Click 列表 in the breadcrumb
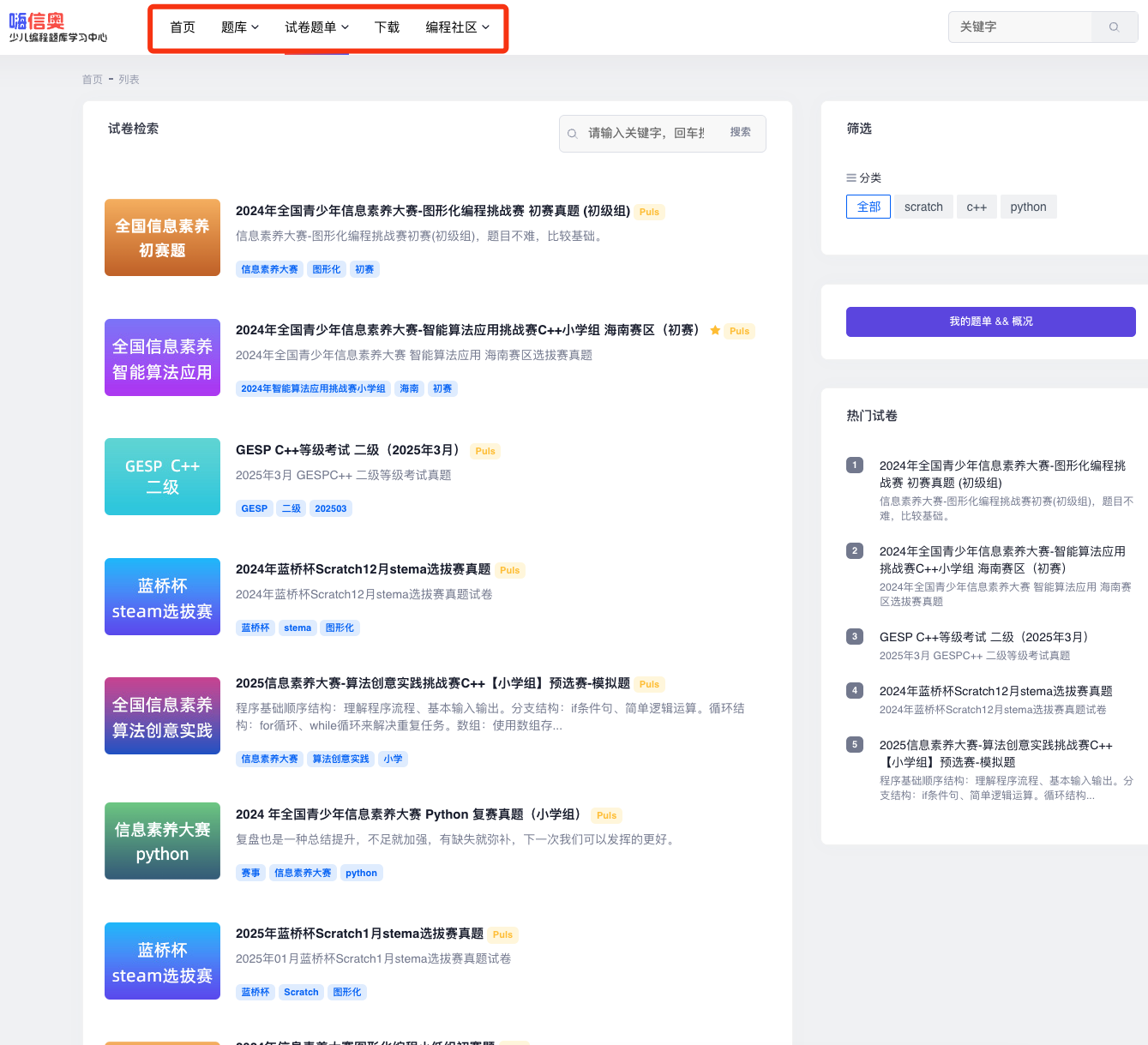 [129, 80]
